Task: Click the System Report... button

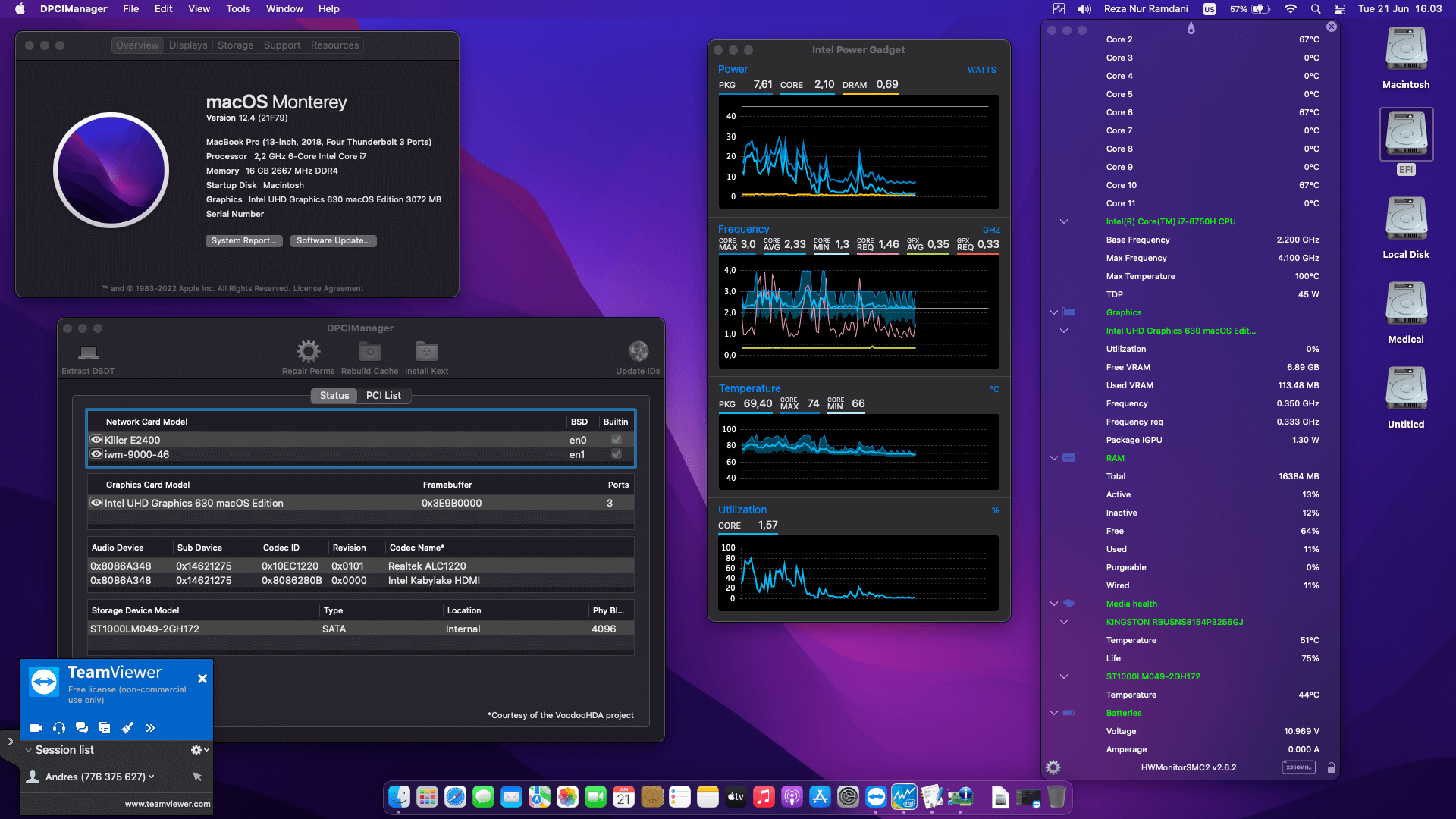Action: (244, 241)
